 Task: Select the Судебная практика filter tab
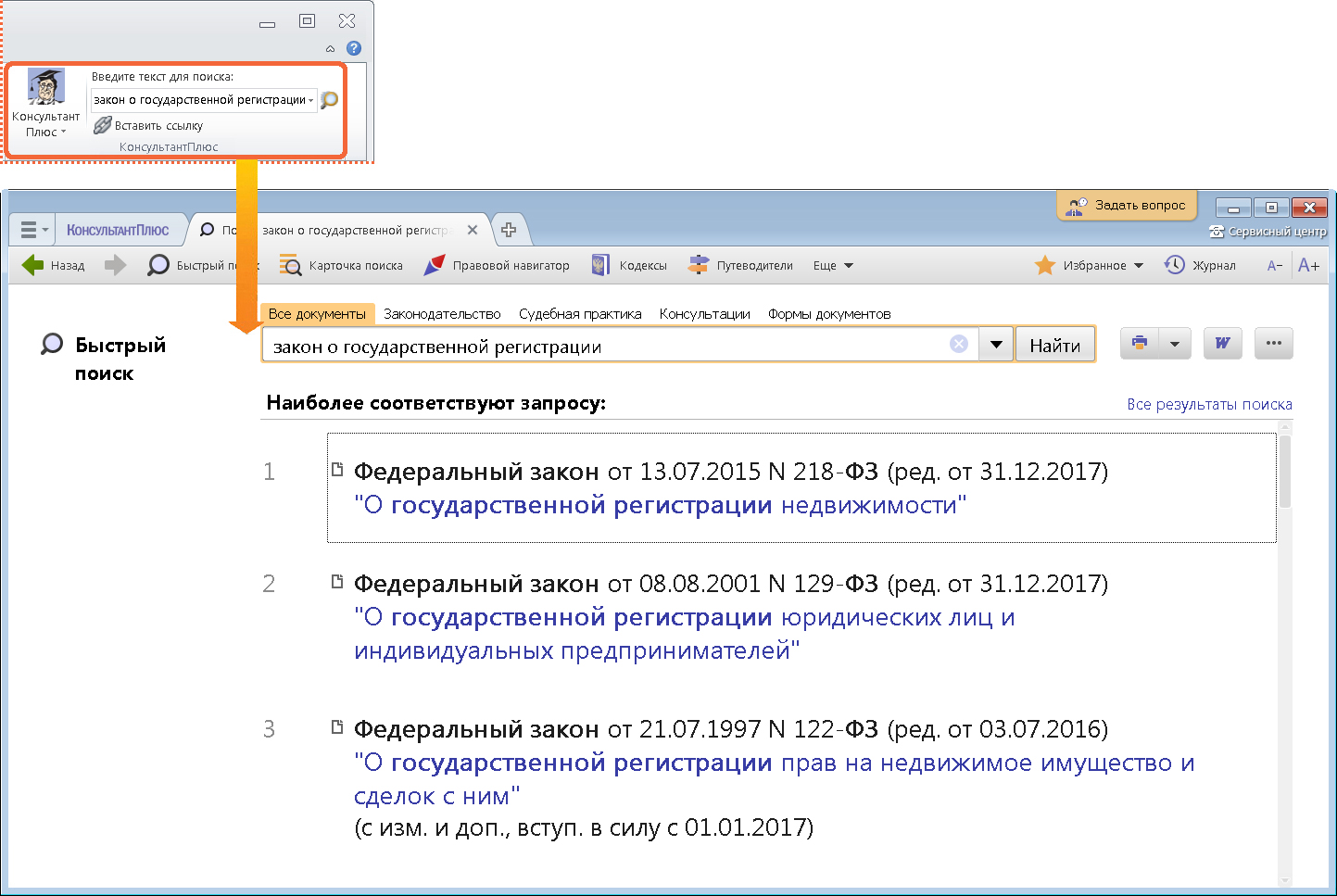click(580, 314)
